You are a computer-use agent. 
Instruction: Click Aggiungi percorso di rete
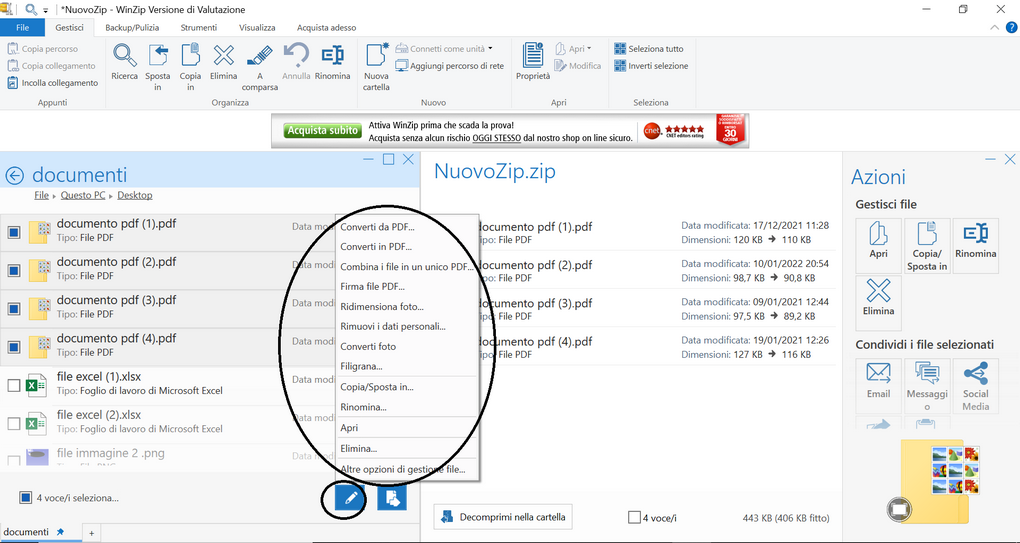450,66
